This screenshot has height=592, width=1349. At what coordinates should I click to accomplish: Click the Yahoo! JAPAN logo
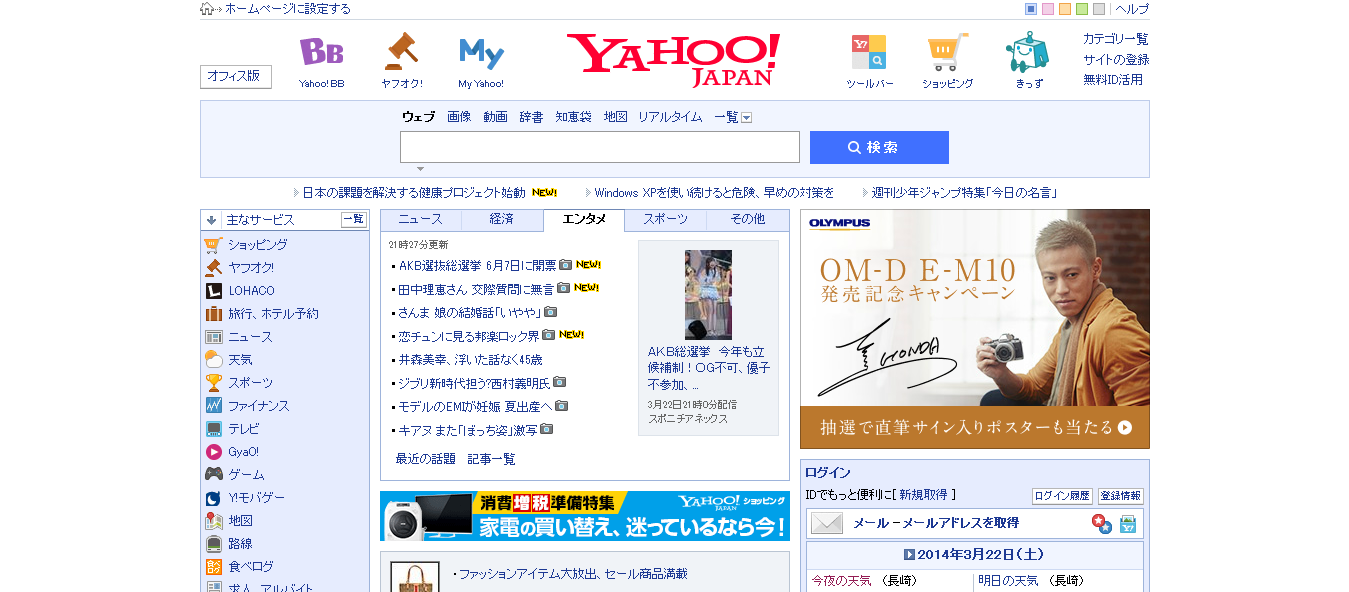click(673, 60)
